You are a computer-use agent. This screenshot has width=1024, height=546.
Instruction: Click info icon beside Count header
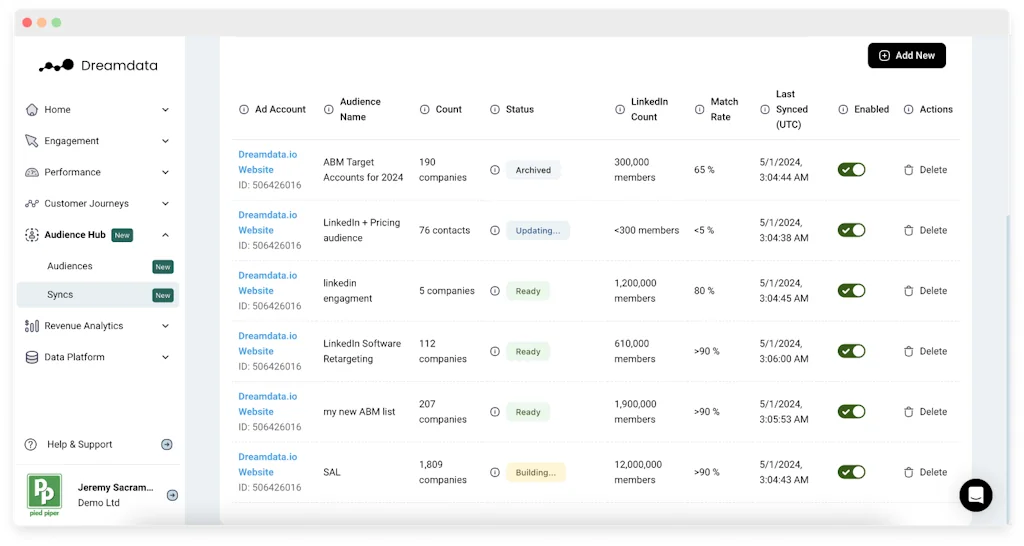click(424, 110)
